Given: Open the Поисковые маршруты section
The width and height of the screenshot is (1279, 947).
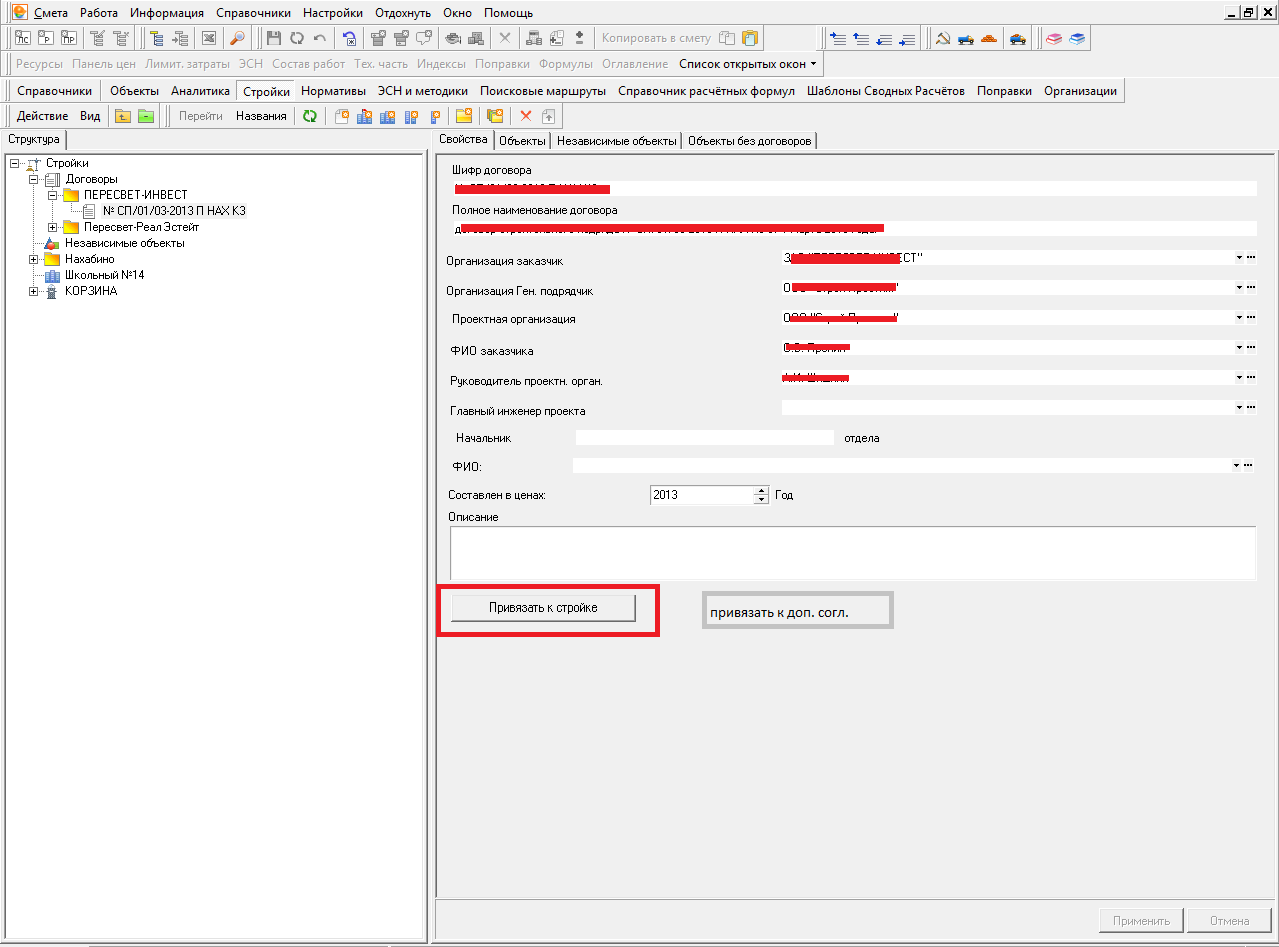Looking at the screenshot, I should [542, 91].
